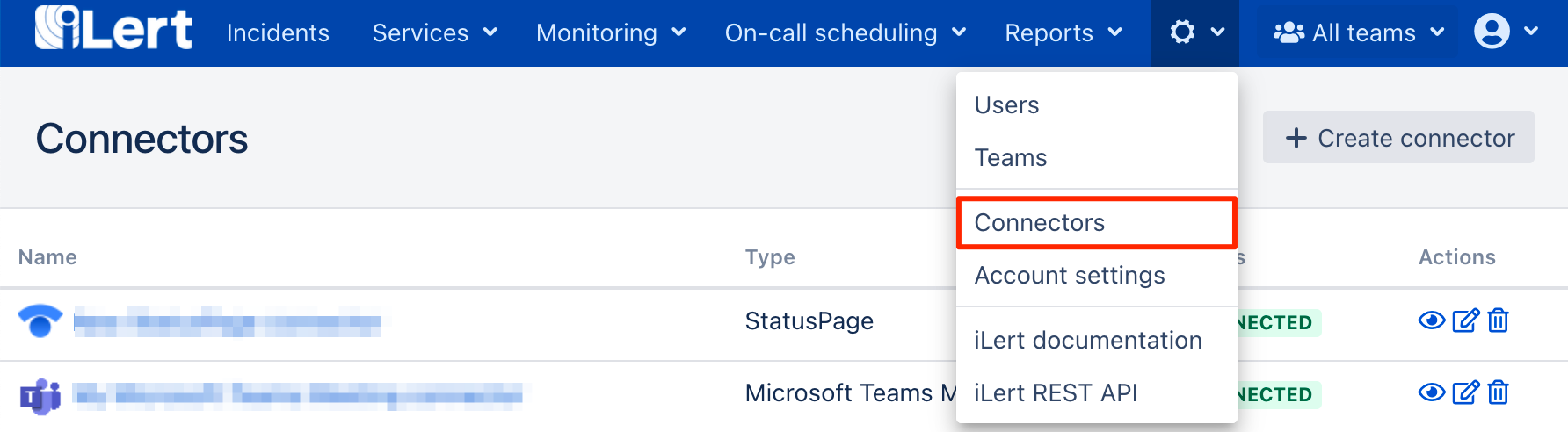This screenshot has height=432, width=1568.
Task: Click the Create connector button
Action: pyautogui.click(x=1398, y=138)
